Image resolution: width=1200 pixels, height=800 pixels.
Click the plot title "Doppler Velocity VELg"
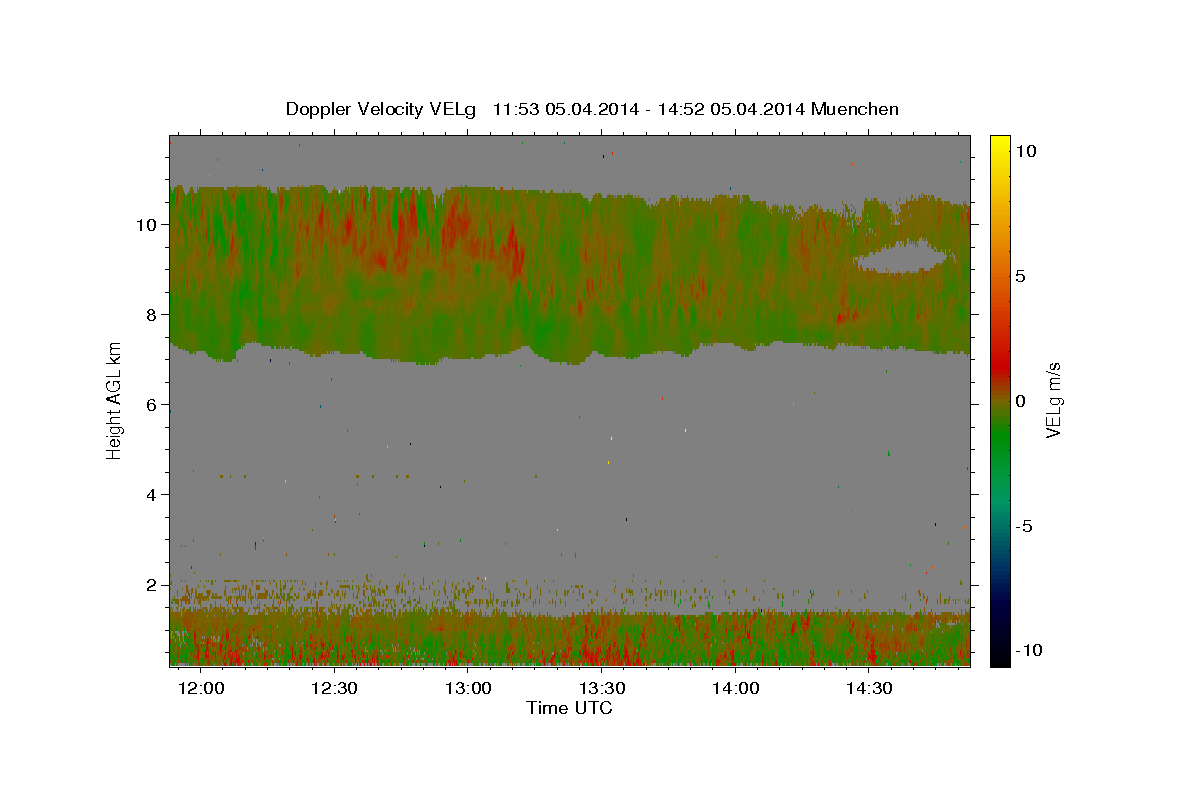click(383, 109)
